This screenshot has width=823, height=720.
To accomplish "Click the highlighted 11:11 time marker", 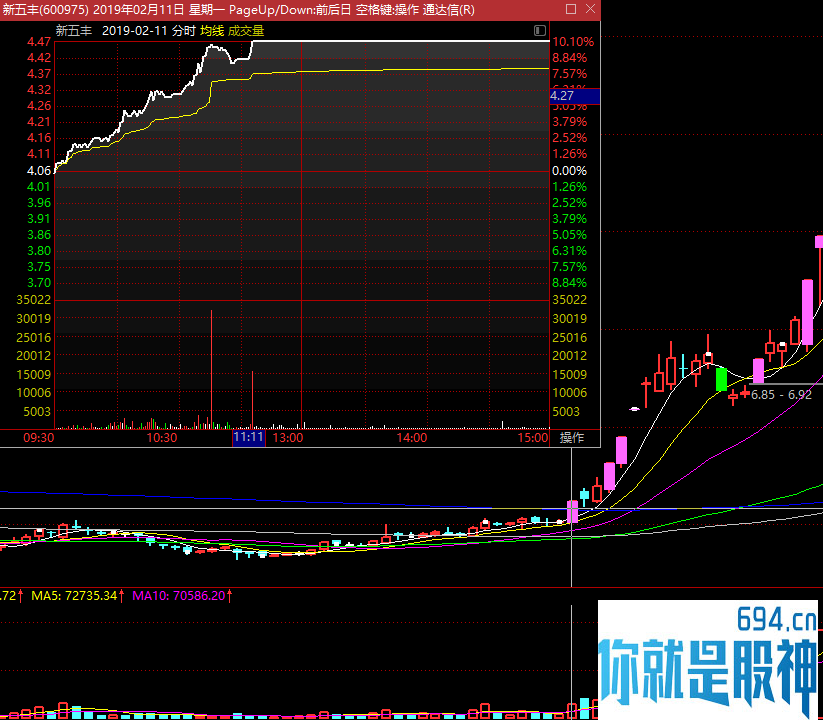I will (x=249, y=438).
